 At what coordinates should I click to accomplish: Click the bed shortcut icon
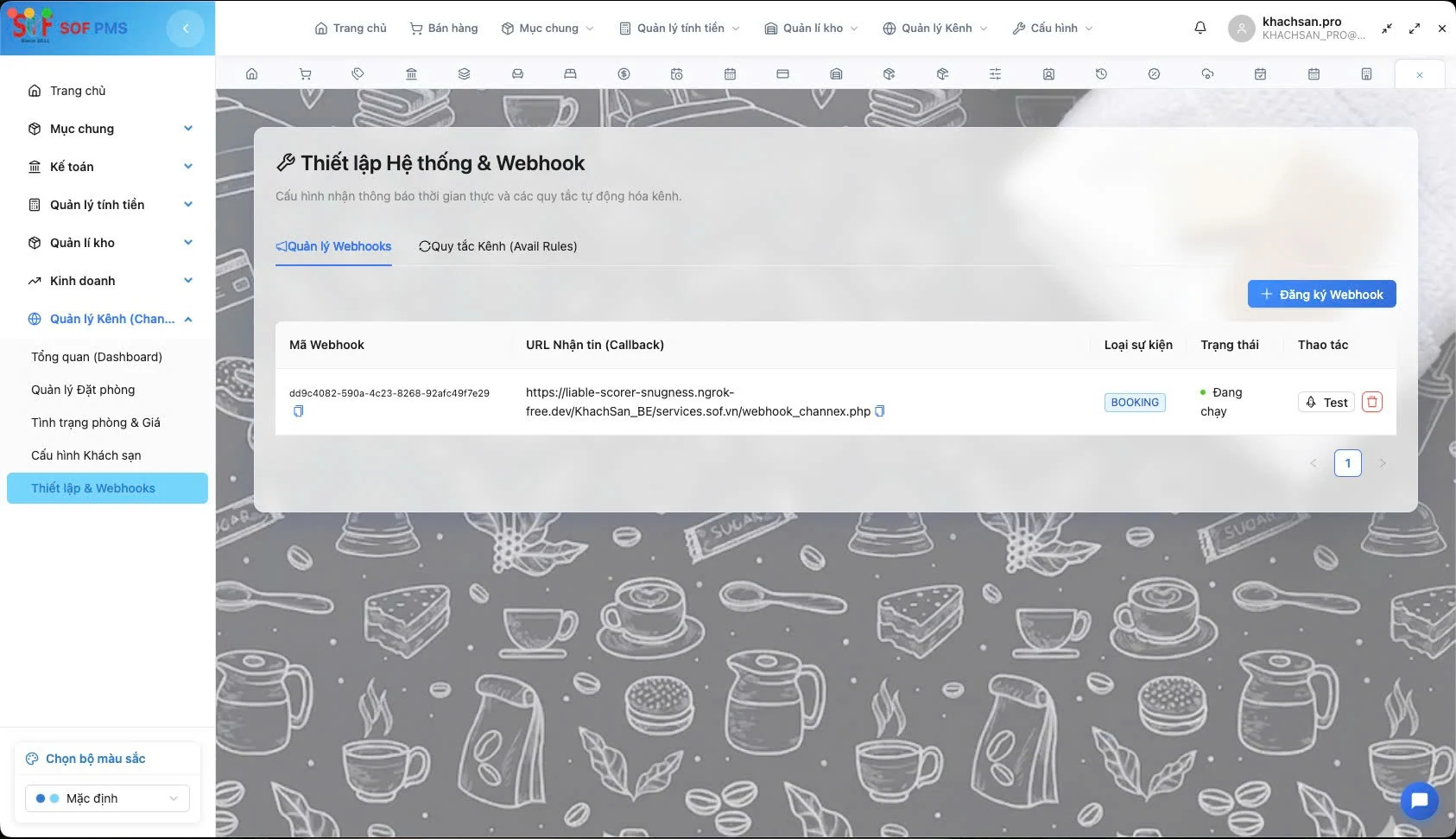[x=570, y=74]
